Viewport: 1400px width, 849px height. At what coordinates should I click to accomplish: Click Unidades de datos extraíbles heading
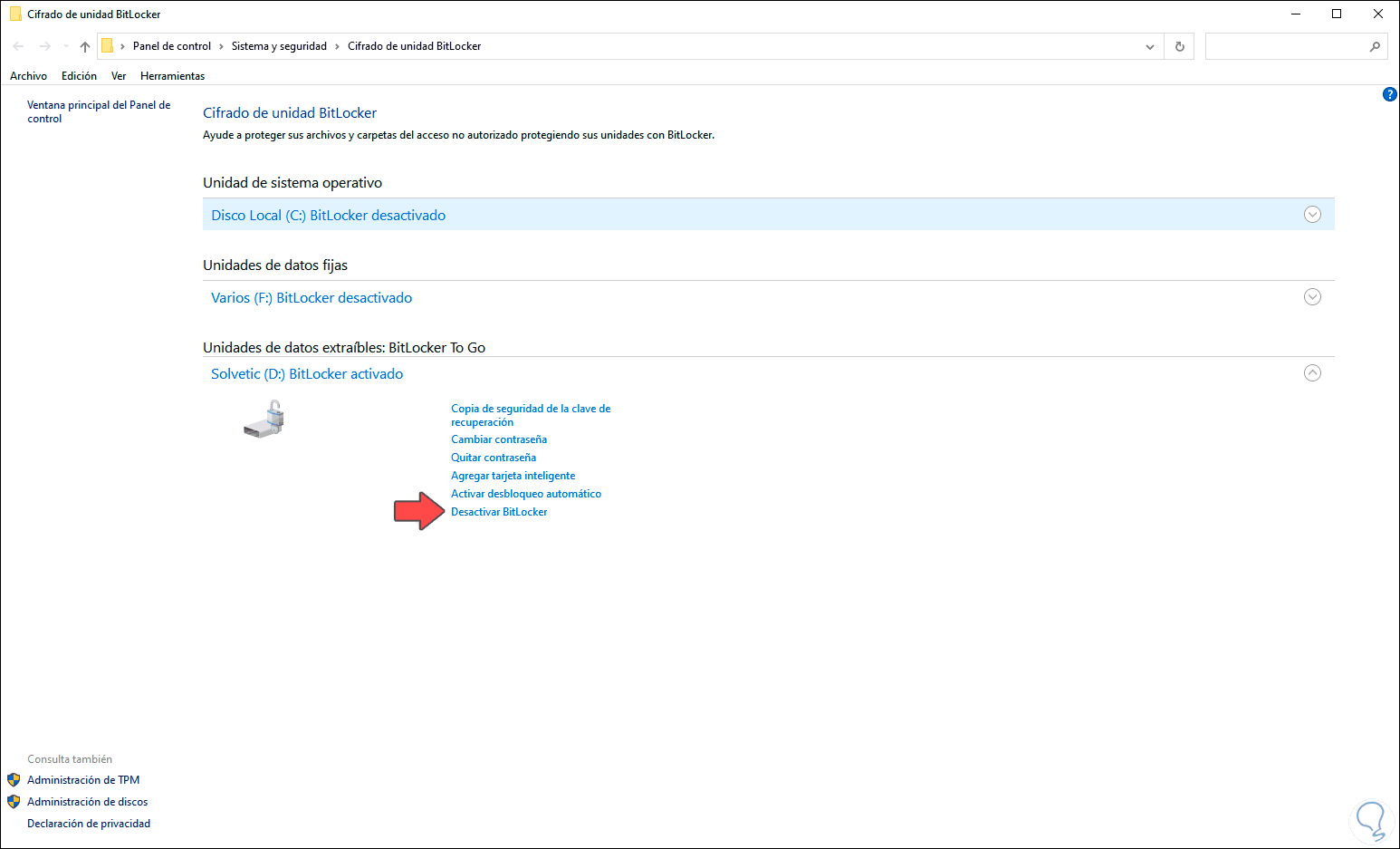coord(344,348)
